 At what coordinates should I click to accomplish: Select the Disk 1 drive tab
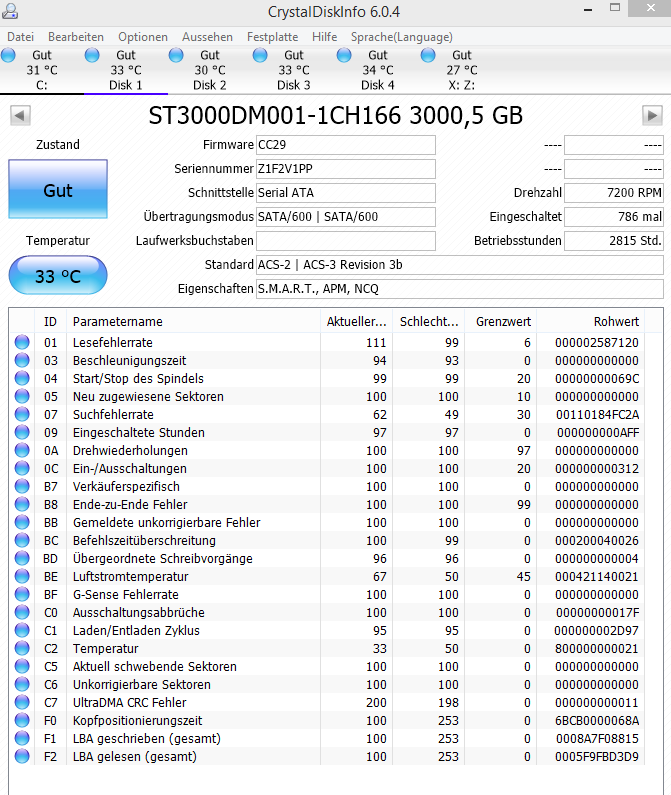pyautogui.click(x=126, y=70)
